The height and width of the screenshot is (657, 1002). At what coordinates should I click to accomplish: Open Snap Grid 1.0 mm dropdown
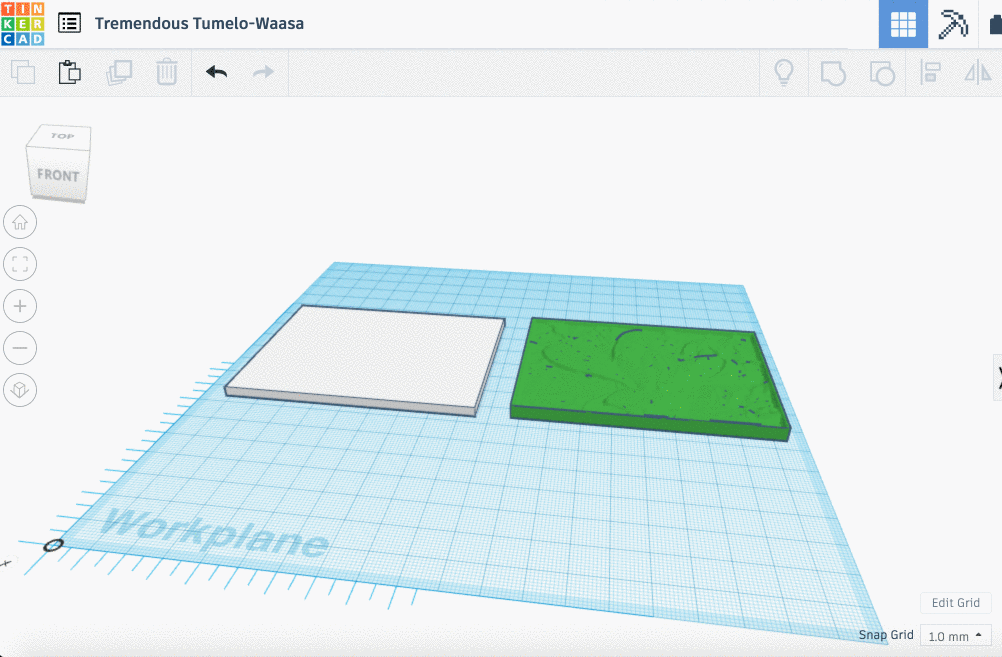coord(955,636)
